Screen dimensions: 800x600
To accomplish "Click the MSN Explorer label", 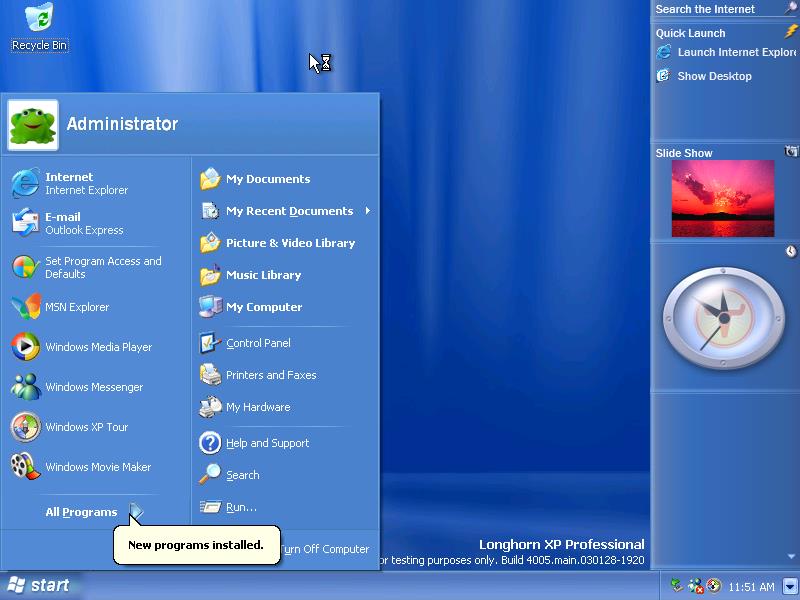I will coord(77,307).
